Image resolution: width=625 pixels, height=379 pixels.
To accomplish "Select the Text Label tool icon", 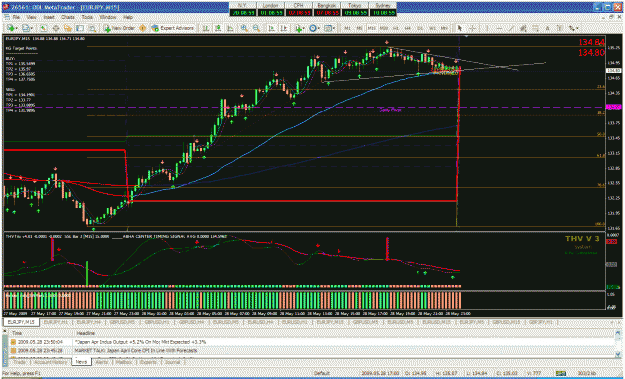I will point(560,28).
